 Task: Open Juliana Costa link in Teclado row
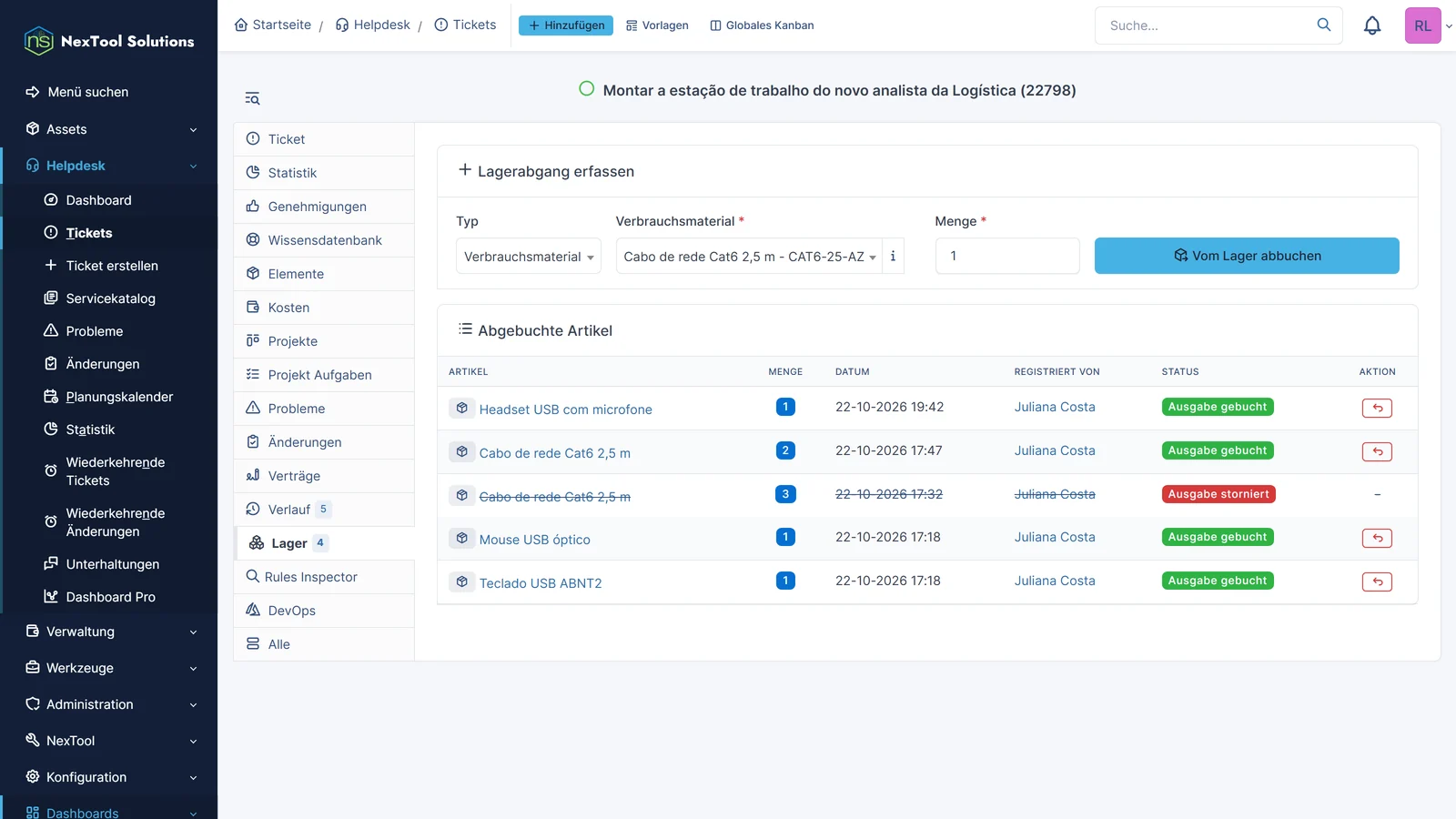[1055, 581]
